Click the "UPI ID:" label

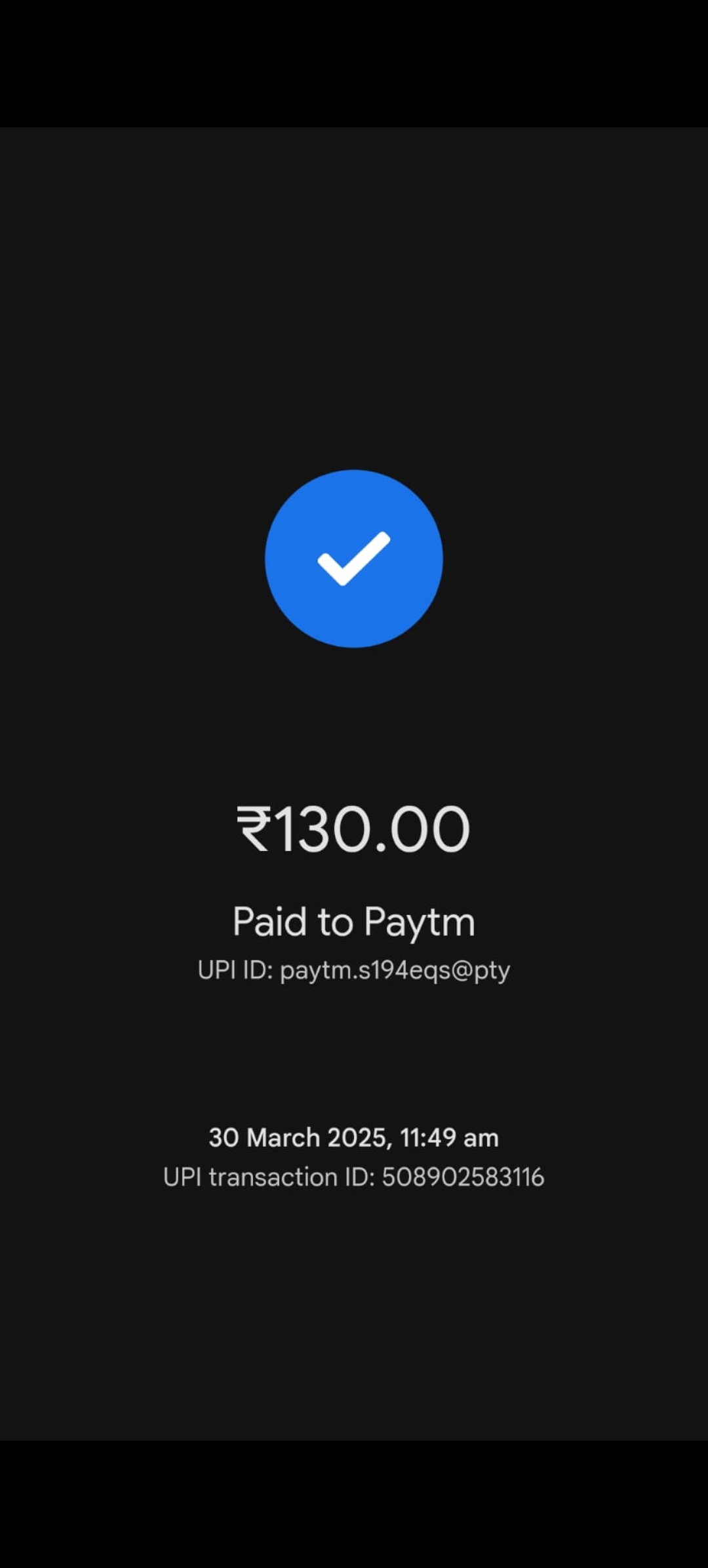[235, 970]
